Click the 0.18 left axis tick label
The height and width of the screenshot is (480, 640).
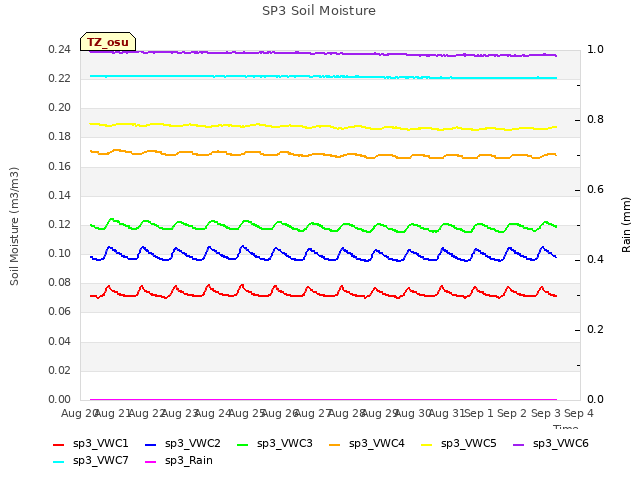tap(59, 137)
